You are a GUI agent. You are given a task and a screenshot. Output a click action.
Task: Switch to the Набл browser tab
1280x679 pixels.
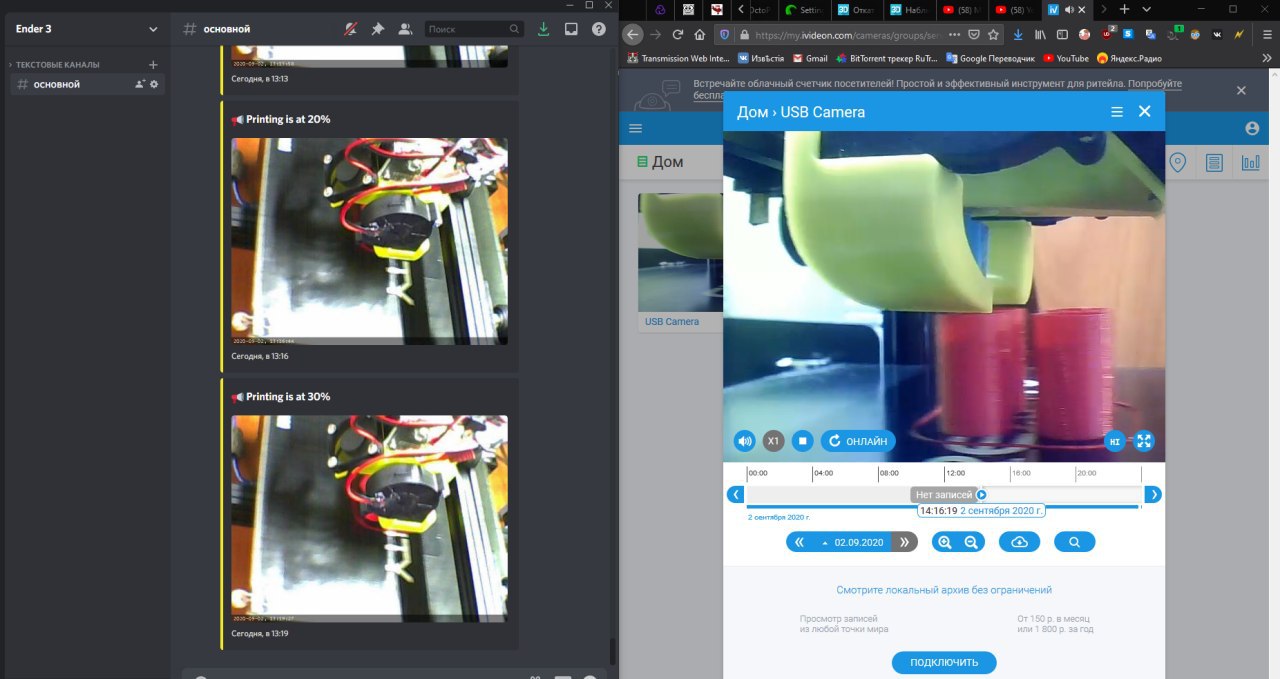point(910,10)
